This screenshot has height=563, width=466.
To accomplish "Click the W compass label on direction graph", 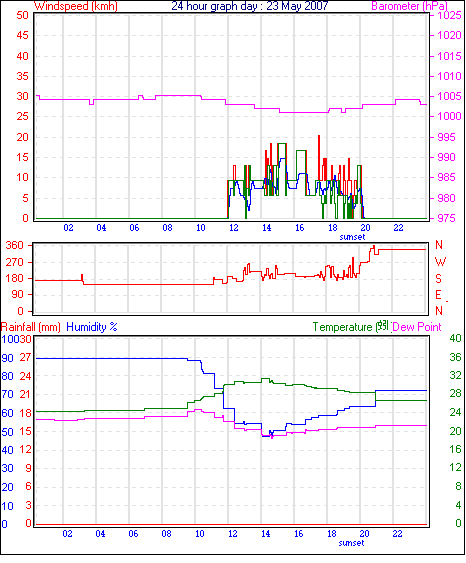I will click(440, 262).
